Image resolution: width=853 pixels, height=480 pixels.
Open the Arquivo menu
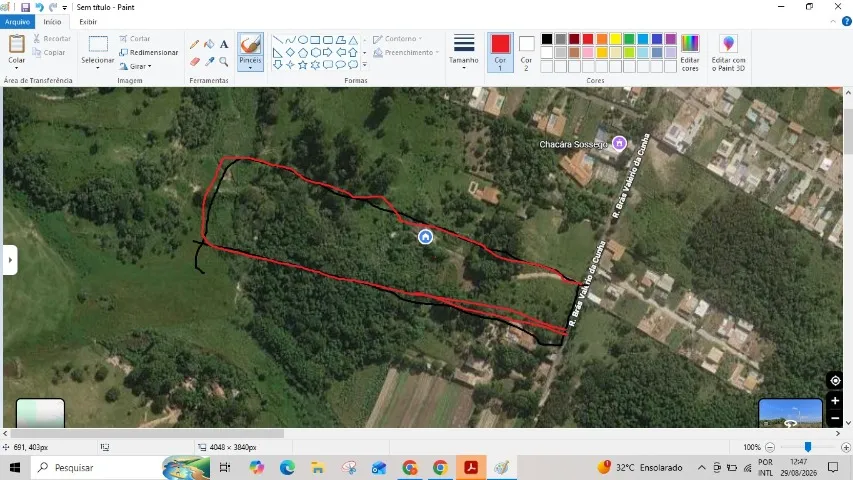click(17, 22)
